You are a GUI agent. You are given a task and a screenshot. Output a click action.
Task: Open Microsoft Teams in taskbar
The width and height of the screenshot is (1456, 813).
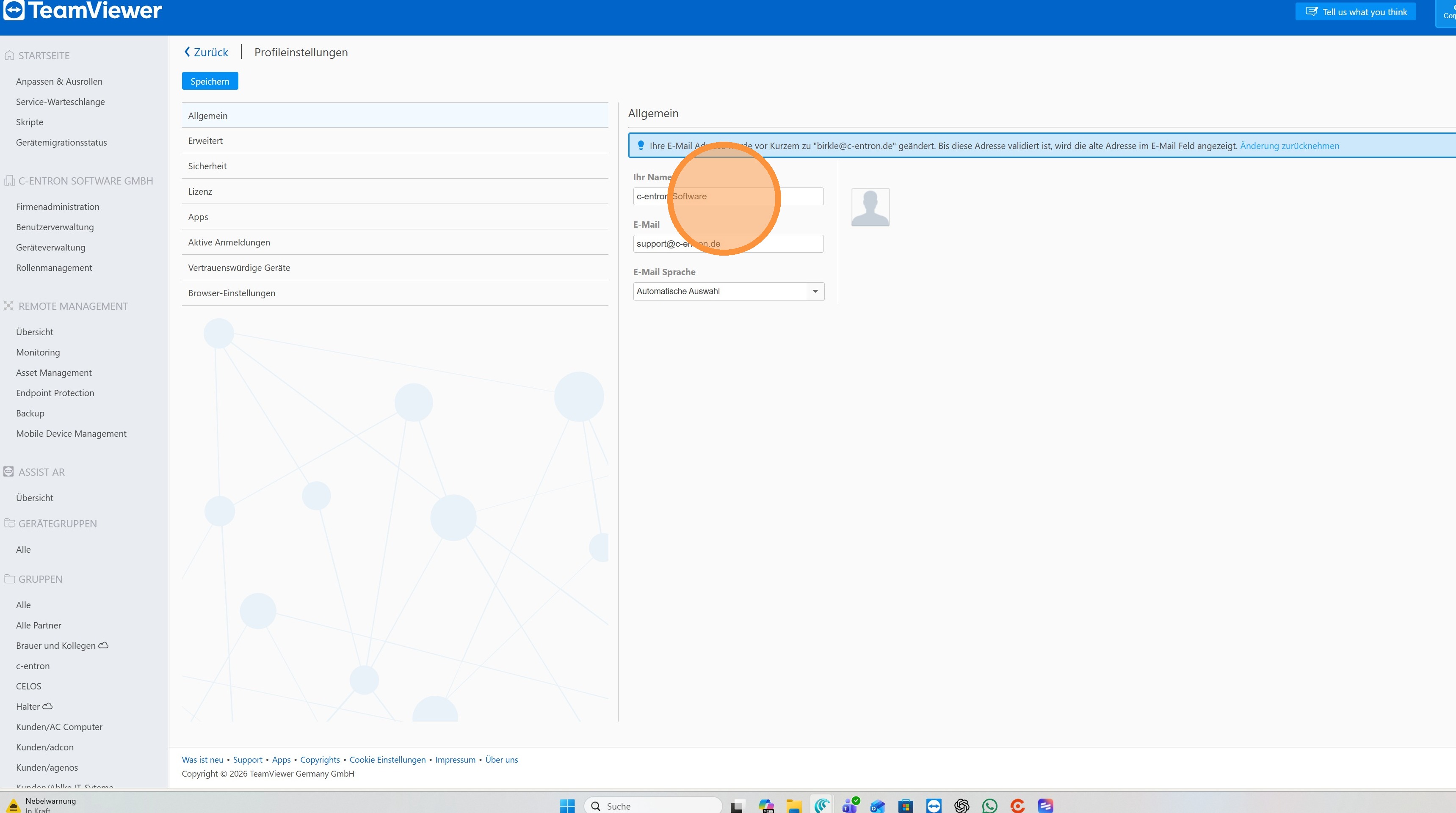(850, 806)
